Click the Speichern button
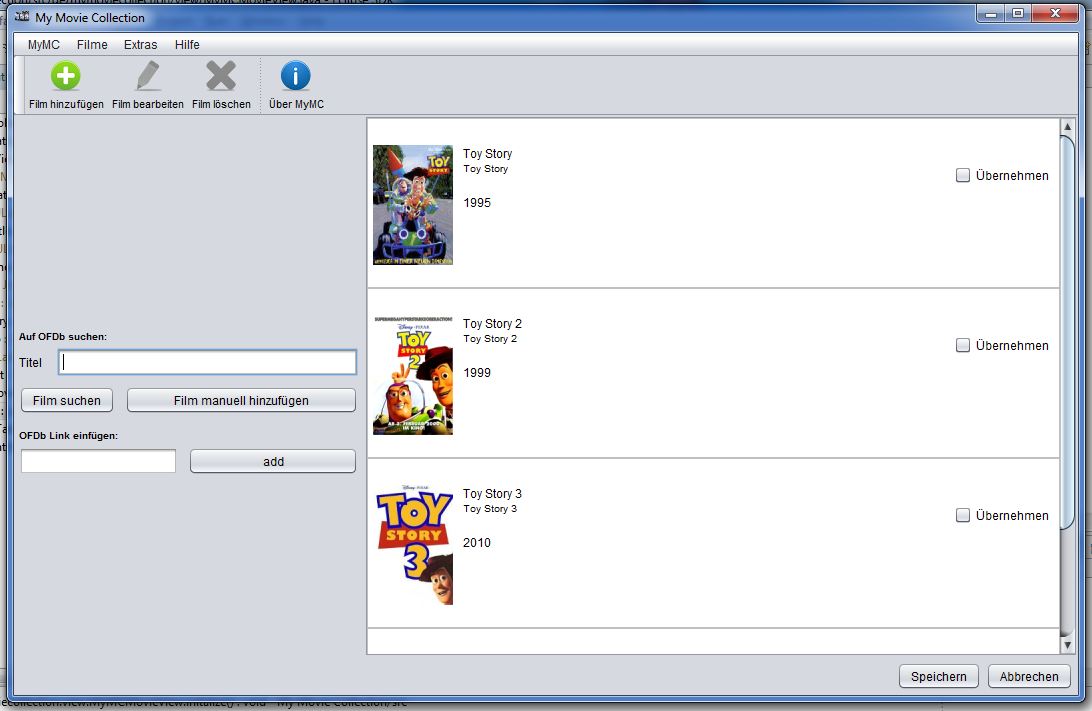This screenshot has width=1092, height=711. (939, 676)
